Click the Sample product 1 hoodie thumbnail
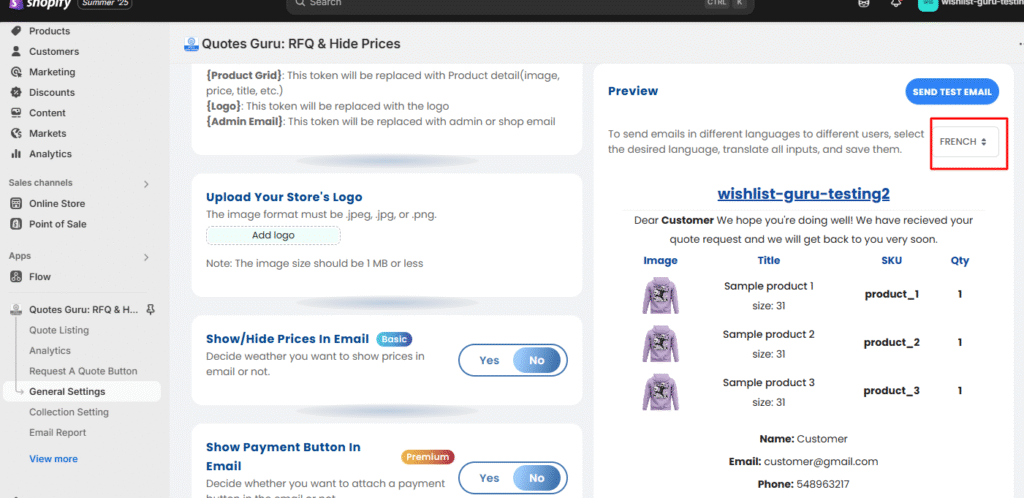The height and width of the screenshot is (498, 1024). [x=660, y=294]
